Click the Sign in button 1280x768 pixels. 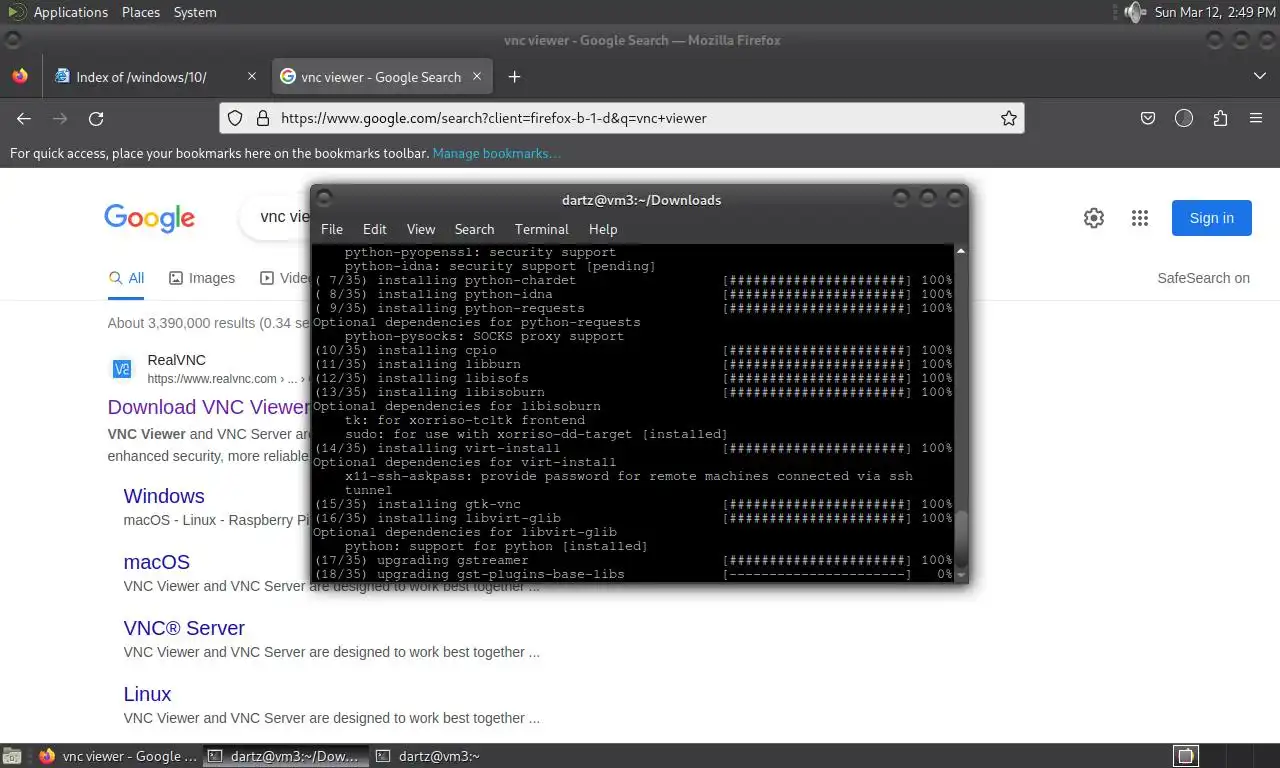click(1212, 218)
